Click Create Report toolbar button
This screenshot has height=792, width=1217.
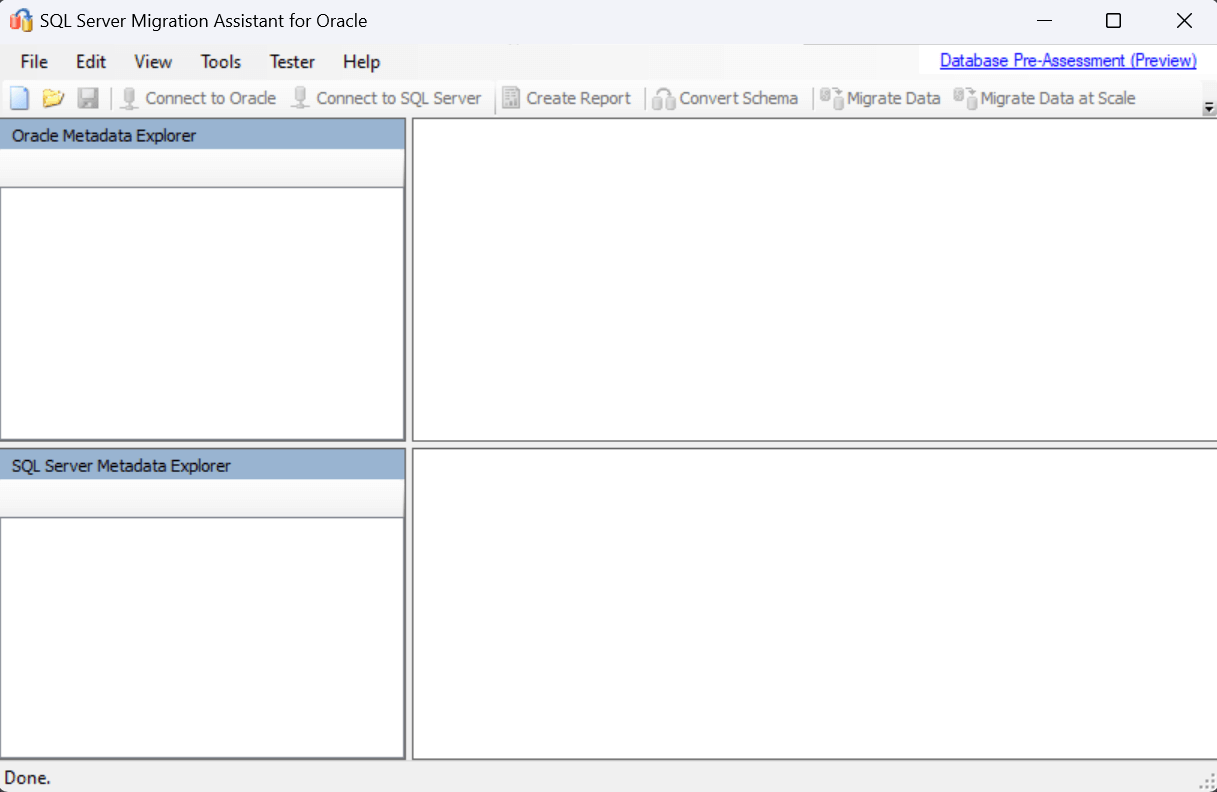point(567,98)
